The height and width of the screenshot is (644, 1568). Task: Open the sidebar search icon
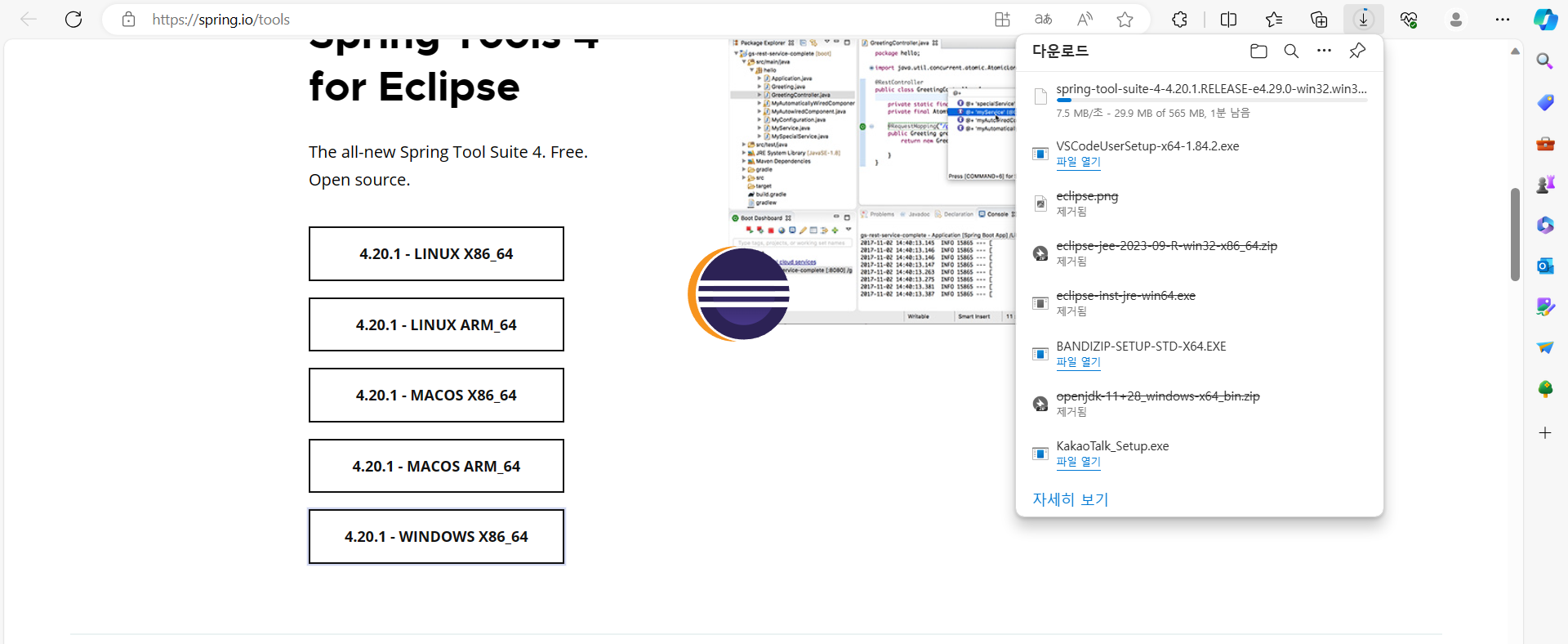click(1545, 61)
